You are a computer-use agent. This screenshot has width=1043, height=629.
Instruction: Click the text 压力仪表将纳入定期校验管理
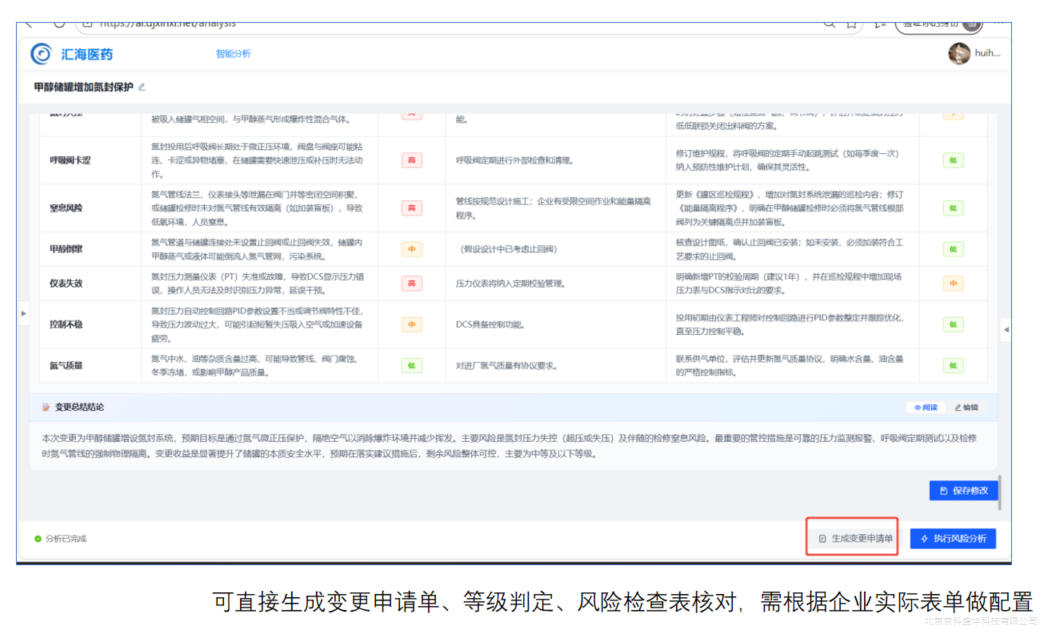point(511,283)
